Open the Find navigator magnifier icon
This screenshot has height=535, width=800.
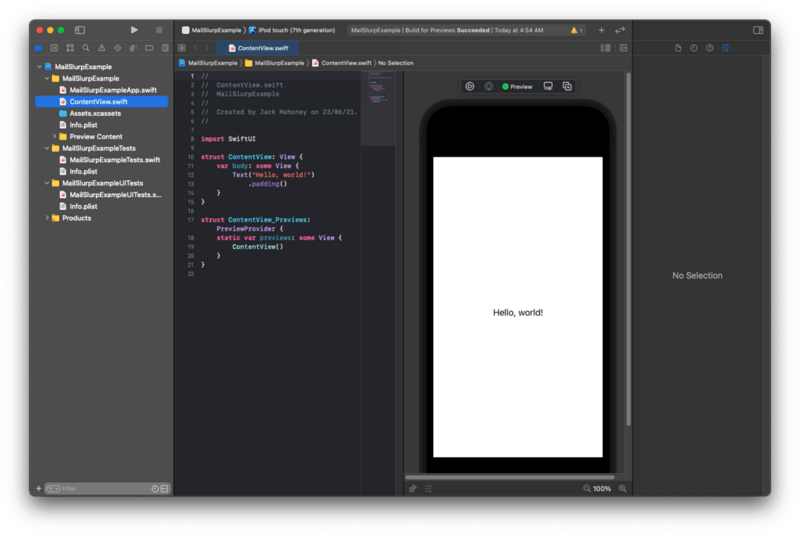[x=86, y=48]
